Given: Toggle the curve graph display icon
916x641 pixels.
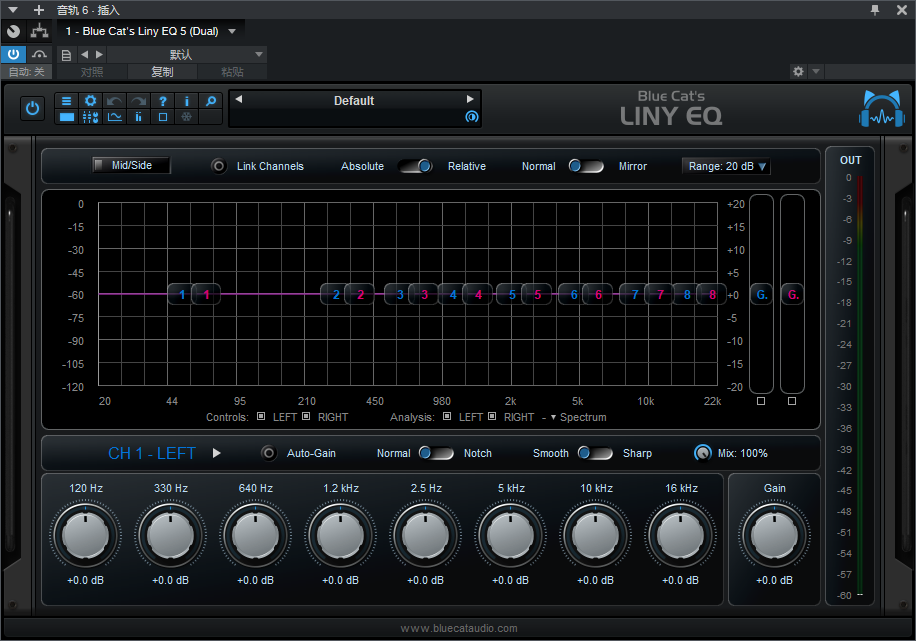Looking at the screenshot, I should (114, 117).
